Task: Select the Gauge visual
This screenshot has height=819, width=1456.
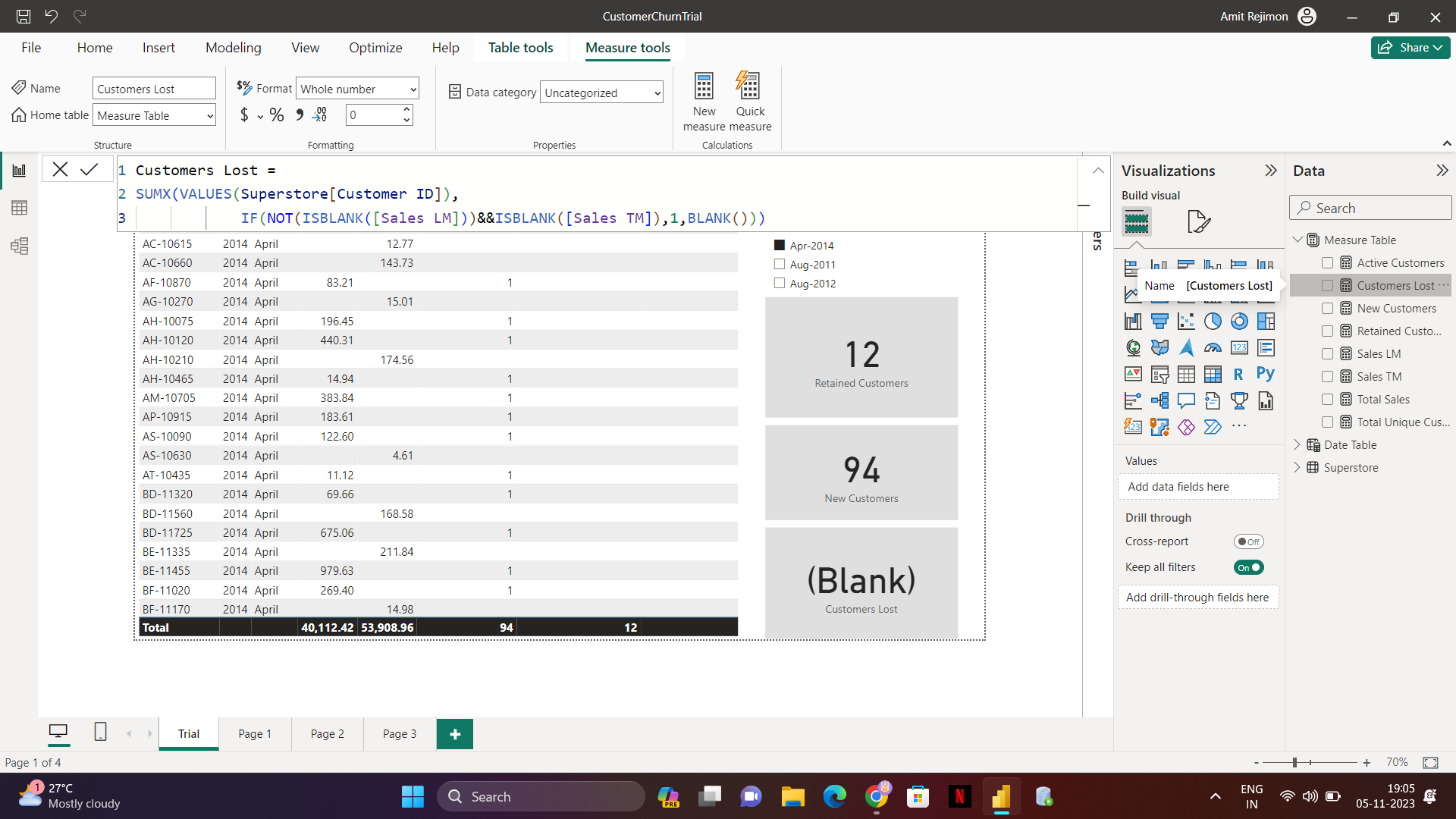Action: click(x=1213, y=348)
